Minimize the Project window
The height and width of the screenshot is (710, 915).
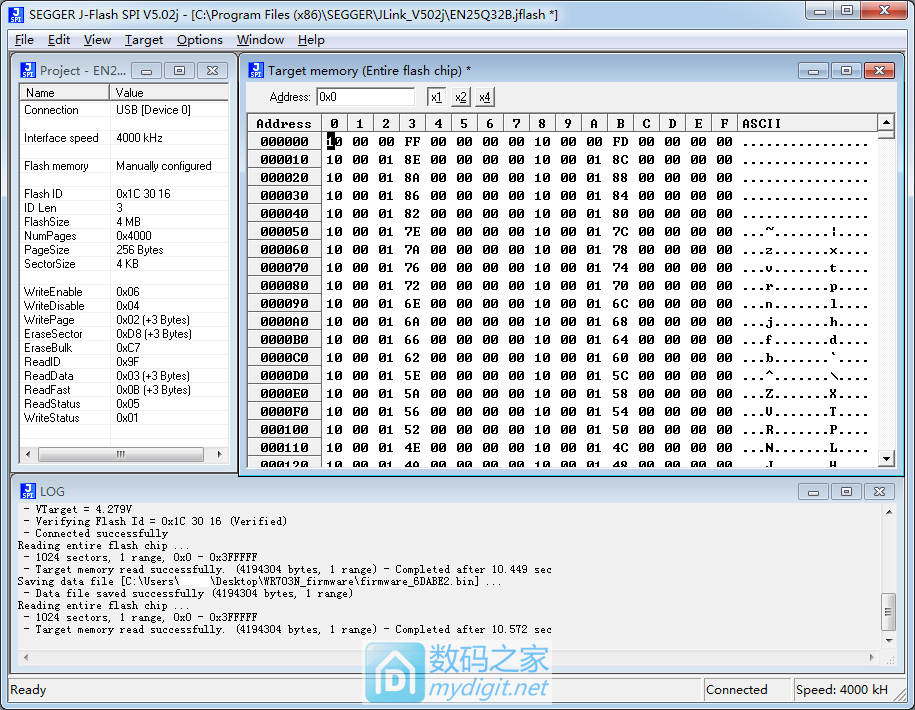[146, 71]
